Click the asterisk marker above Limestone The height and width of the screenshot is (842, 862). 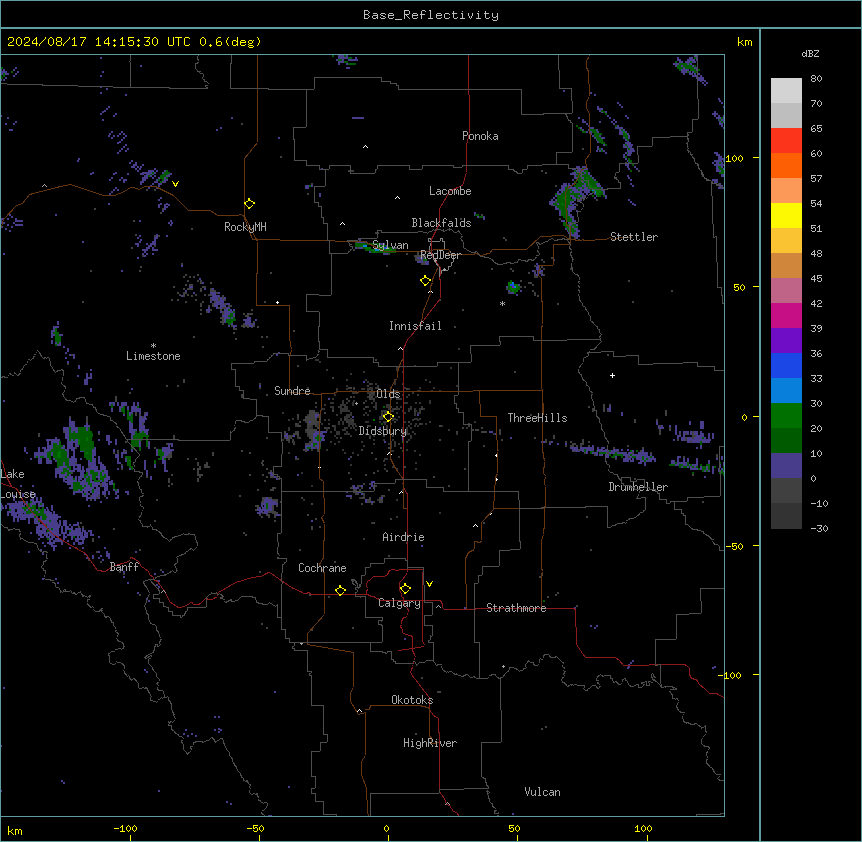click(153, 346)
